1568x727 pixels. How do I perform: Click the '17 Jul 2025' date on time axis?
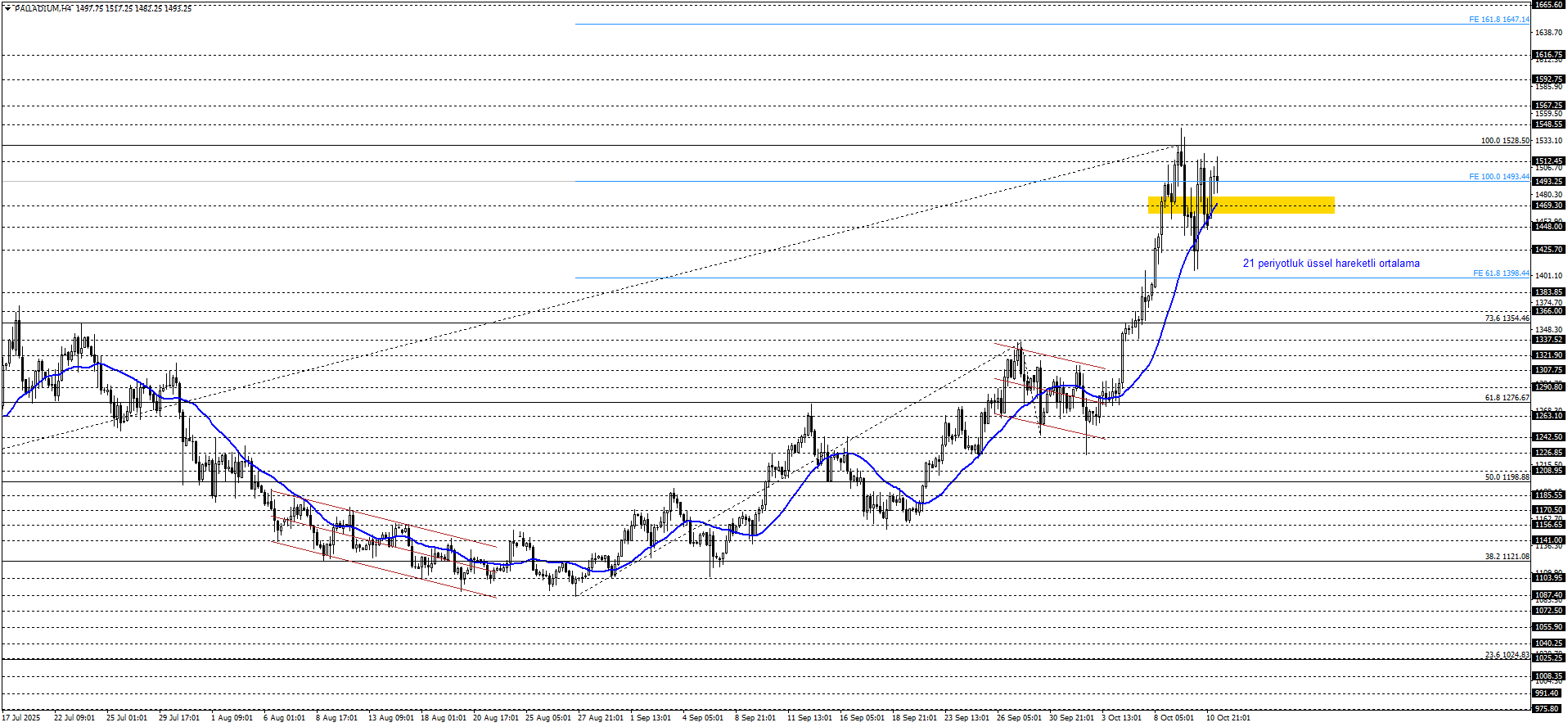click(20, 718)
